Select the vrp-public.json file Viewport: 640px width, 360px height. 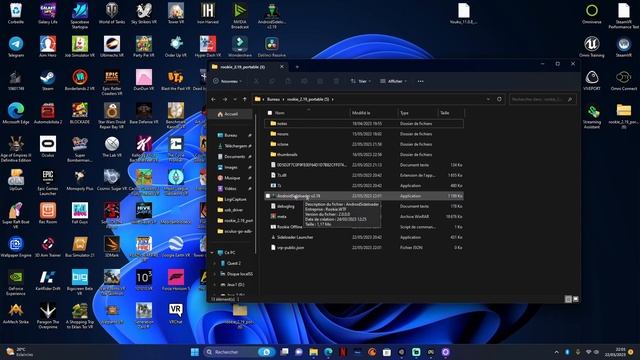[364, 248]
